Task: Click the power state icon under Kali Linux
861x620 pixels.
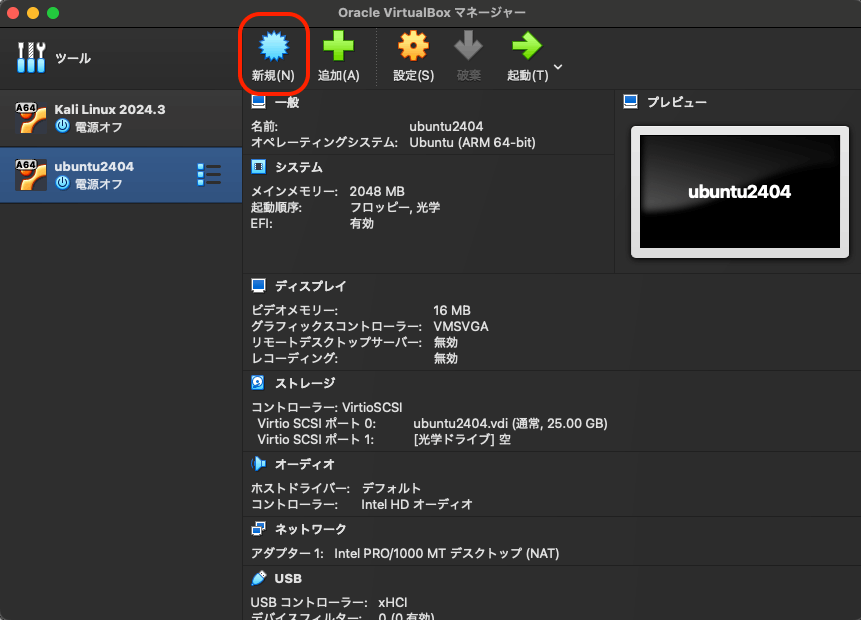Action: (63, 126)
